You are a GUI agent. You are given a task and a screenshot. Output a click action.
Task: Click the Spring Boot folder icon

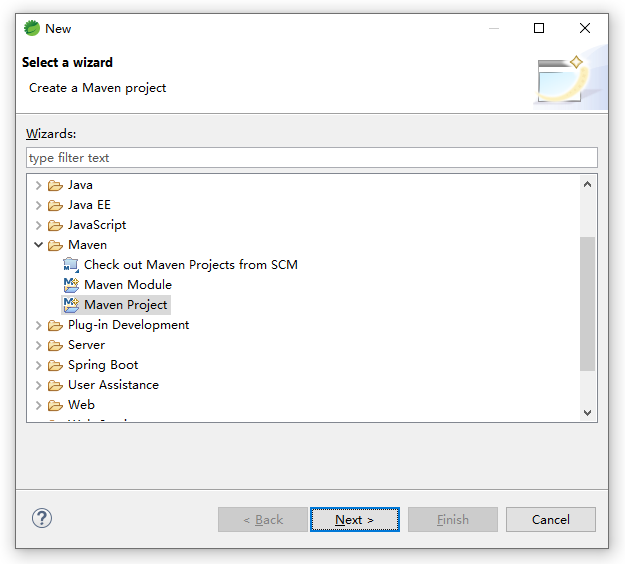pos(55,365)
